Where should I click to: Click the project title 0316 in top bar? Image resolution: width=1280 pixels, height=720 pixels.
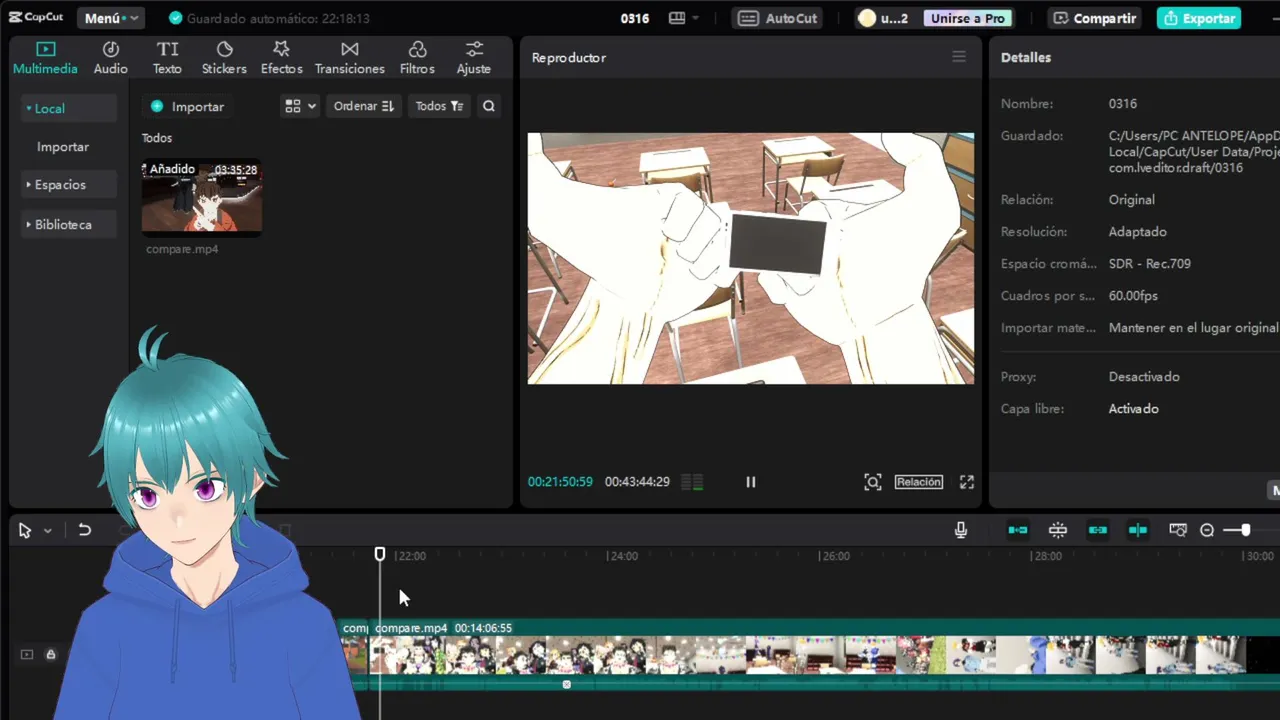click(x=635, y=18)
